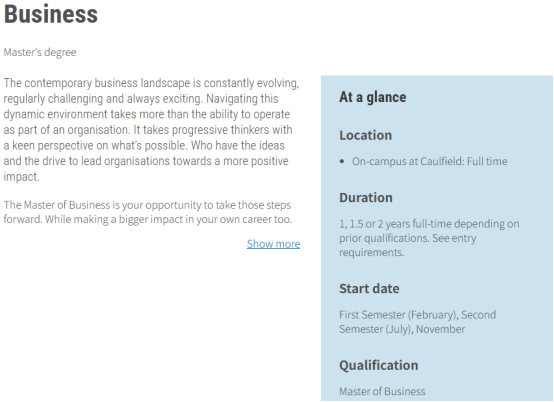Click the Master's degree subtitle

pyautogui.click(x=40, y=52)
